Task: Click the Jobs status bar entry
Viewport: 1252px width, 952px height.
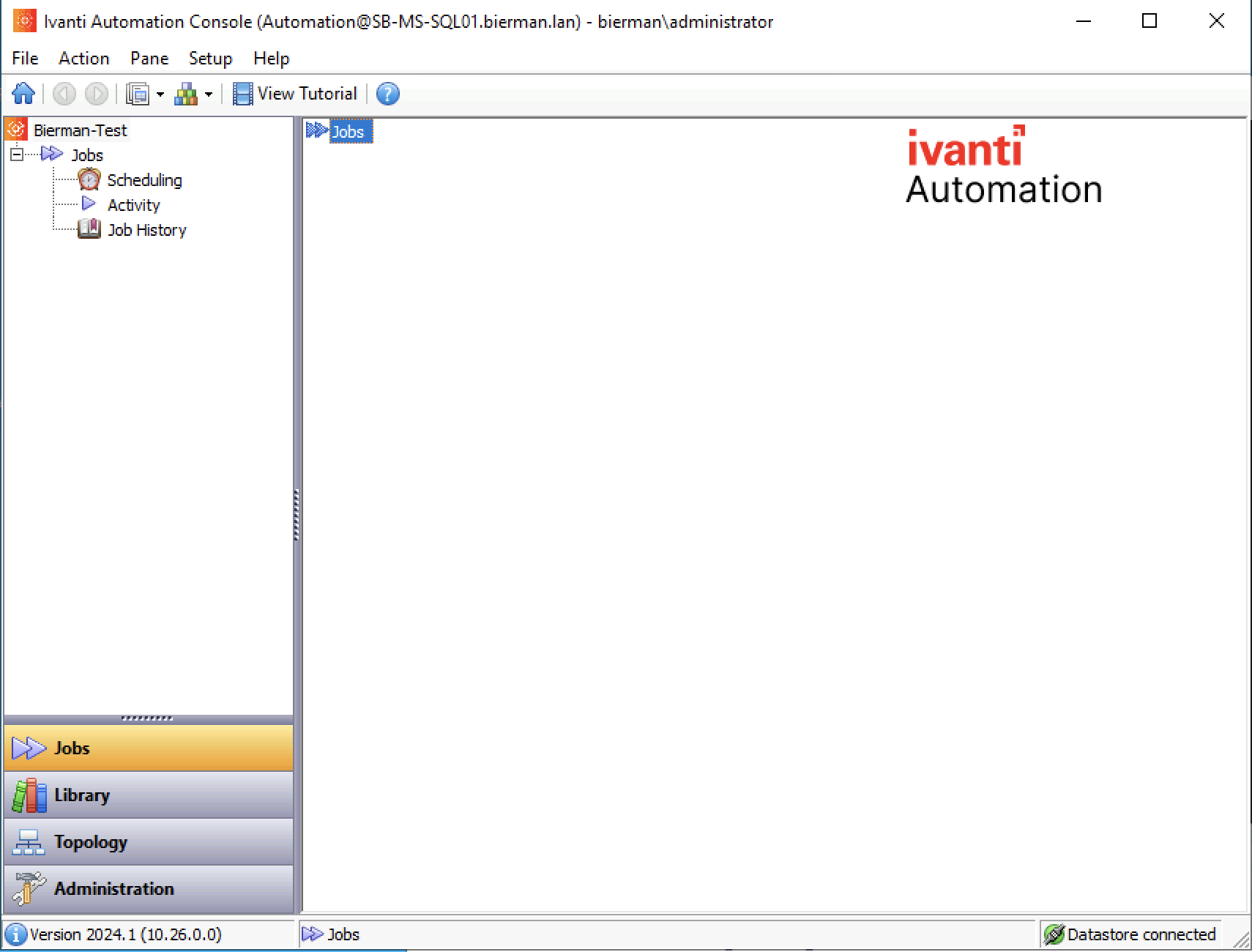Action: click(331, 934)
